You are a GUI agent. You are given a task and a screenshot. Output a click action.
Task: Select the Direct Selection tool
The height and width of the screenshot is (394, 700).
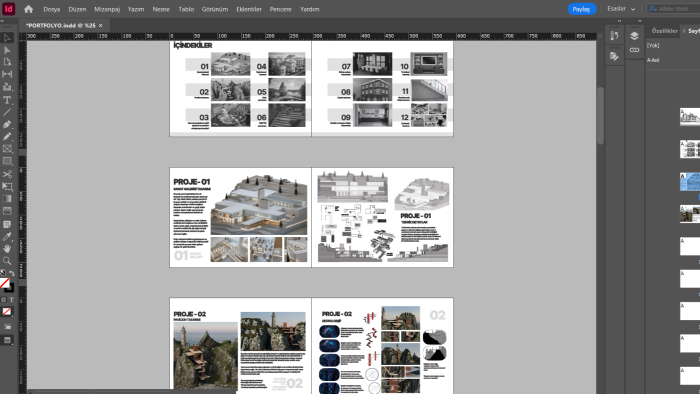point(7,50)
